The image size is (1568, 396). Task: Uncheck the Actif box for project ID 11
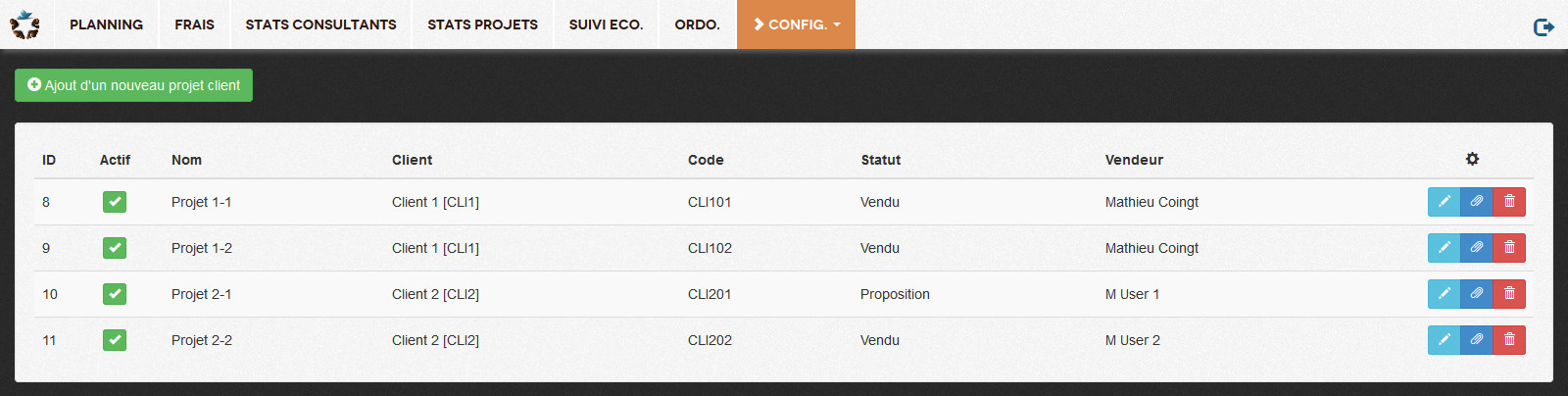(x=115, y=340)
